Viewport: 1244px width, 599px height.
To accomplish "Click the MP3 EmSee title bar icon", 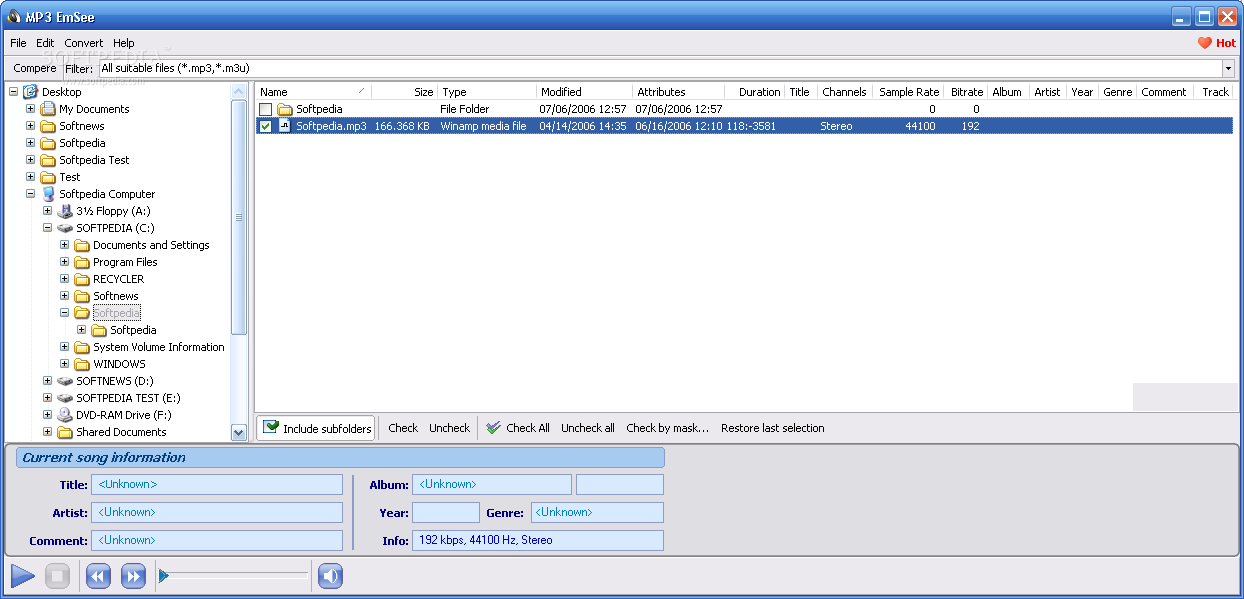I will (x=14, y=16).
